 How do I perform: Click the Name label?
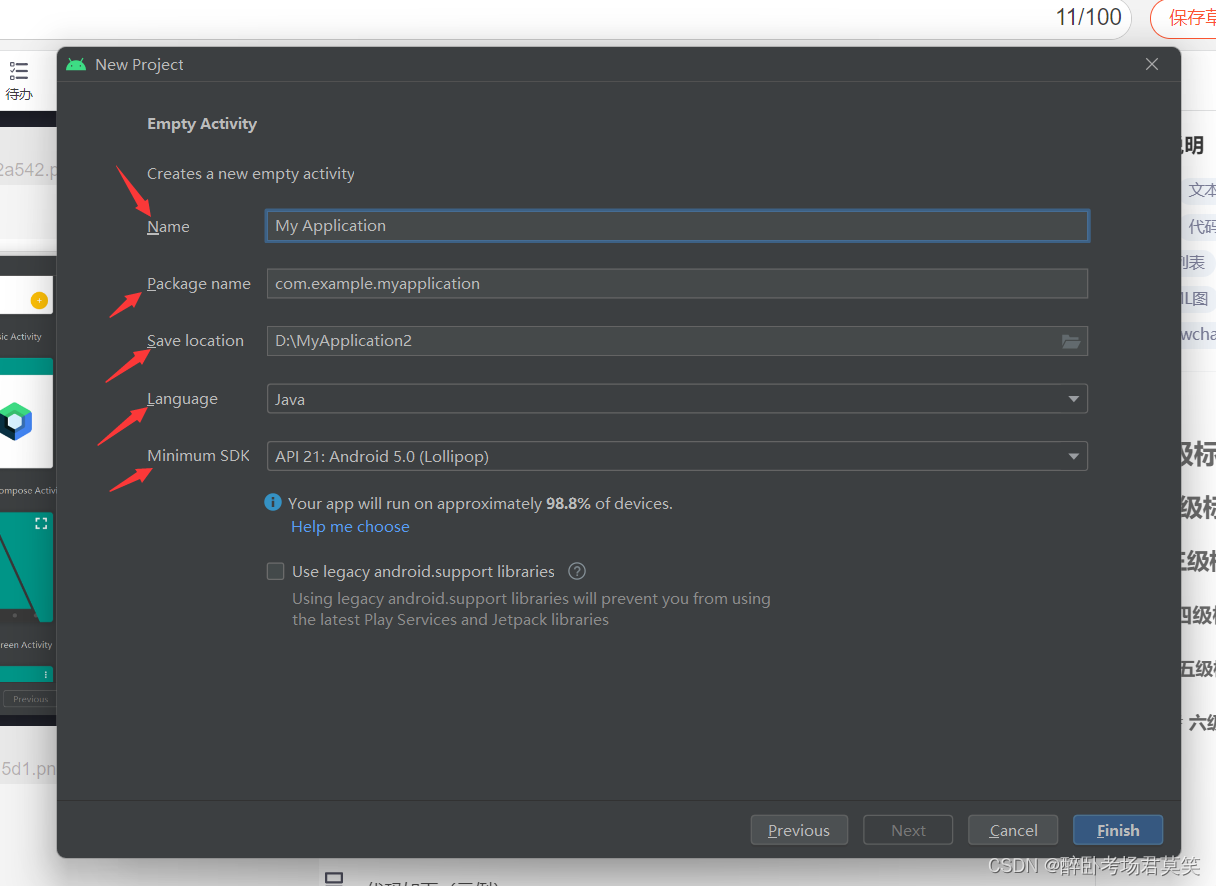(168, 227)
